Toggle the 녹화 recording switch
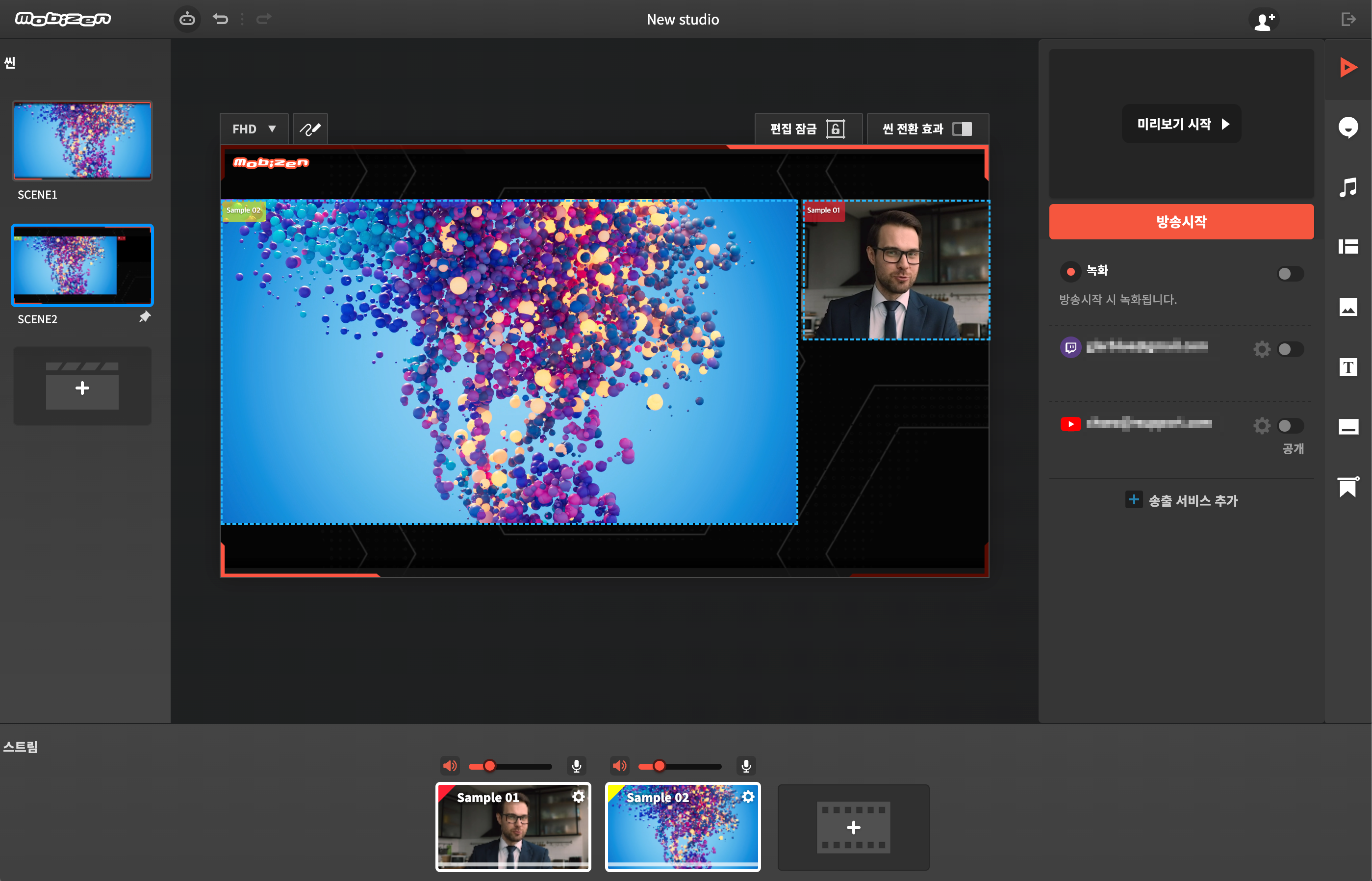The height and width of the screenshot is (881, 1372). click(x=1290, y=274)
